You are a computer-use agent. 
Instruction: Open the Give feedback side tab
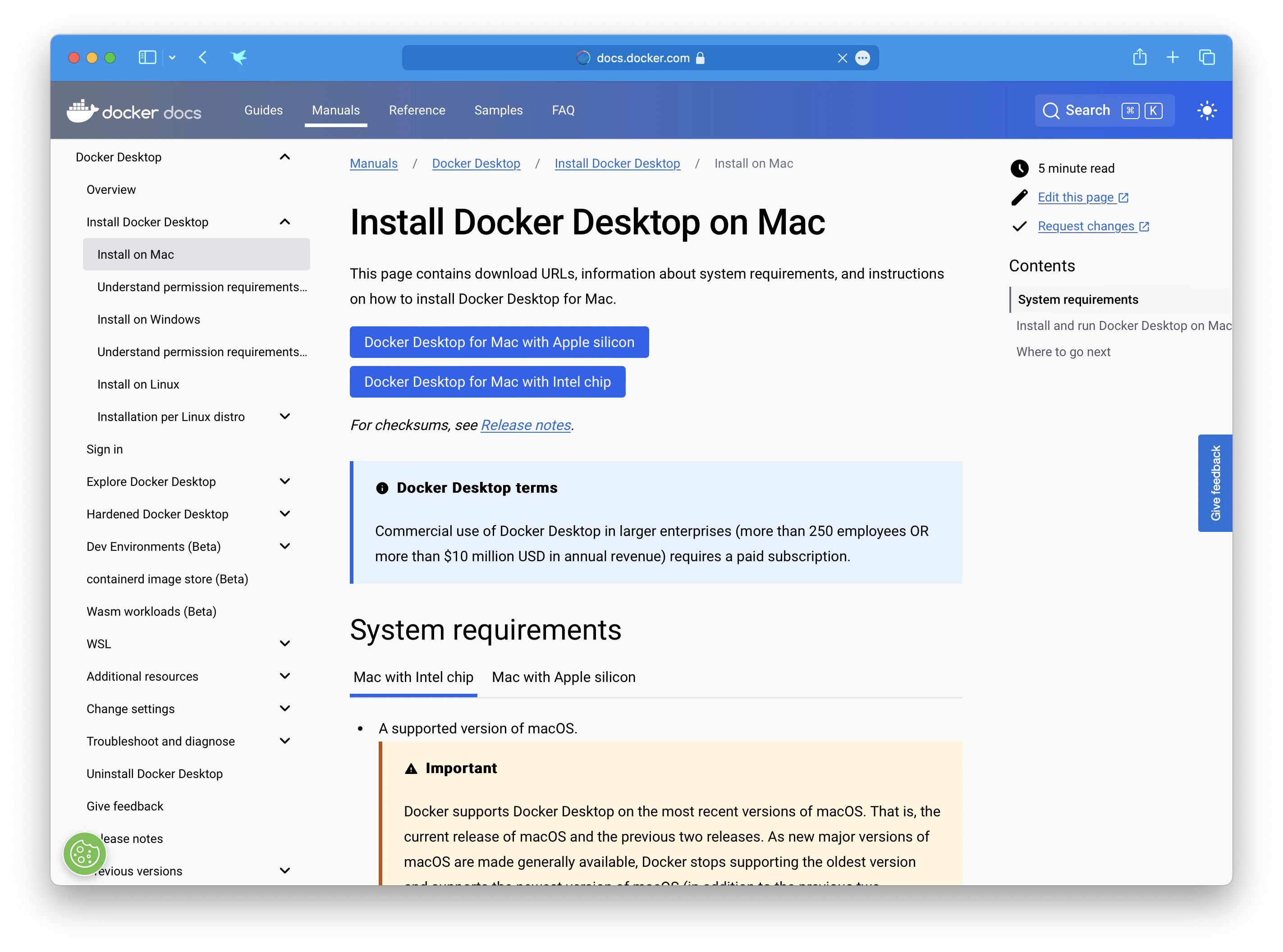1214,483
